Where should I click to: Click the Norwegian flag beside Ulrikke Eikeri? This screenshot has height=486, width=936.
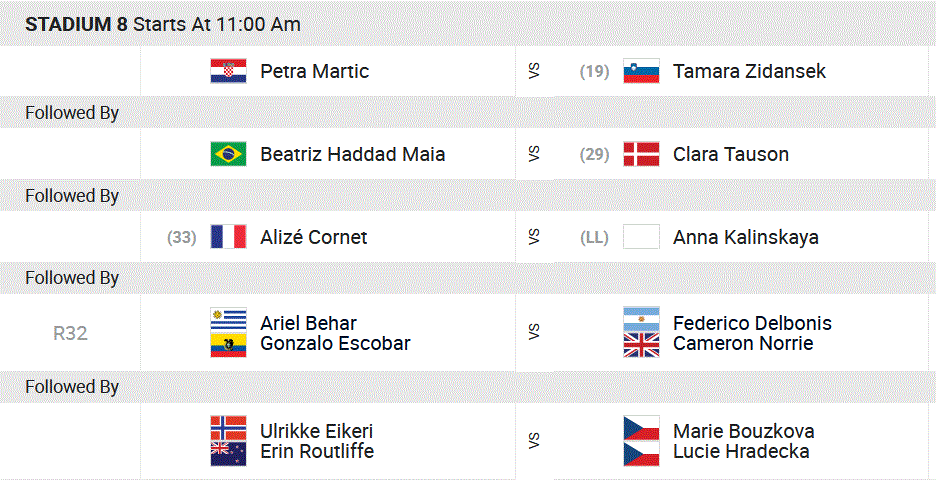click(x=228, y=428)
